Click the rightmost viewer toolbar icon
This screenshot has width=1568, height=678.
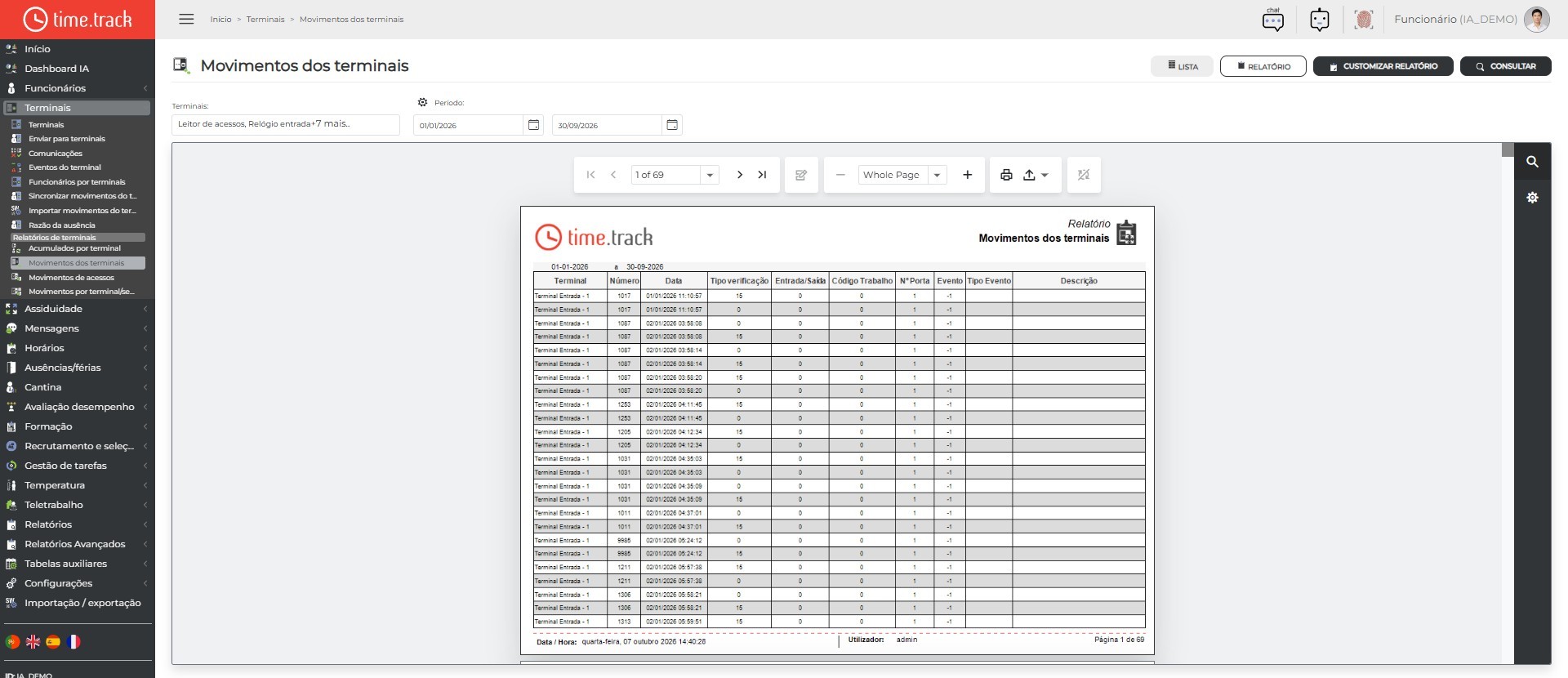(1084, 175)
